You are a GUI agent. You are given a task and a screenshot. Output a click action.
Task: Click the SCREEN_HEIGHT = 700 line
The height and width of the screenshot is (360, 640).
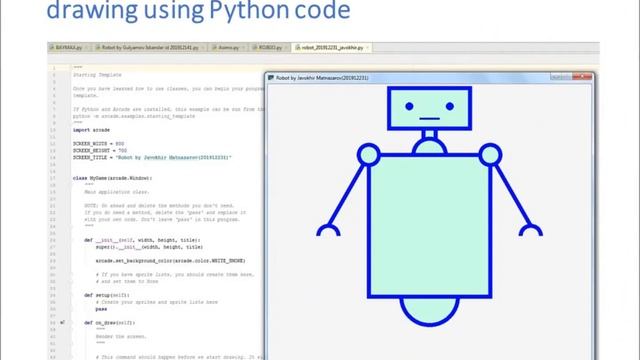[100, 151]
